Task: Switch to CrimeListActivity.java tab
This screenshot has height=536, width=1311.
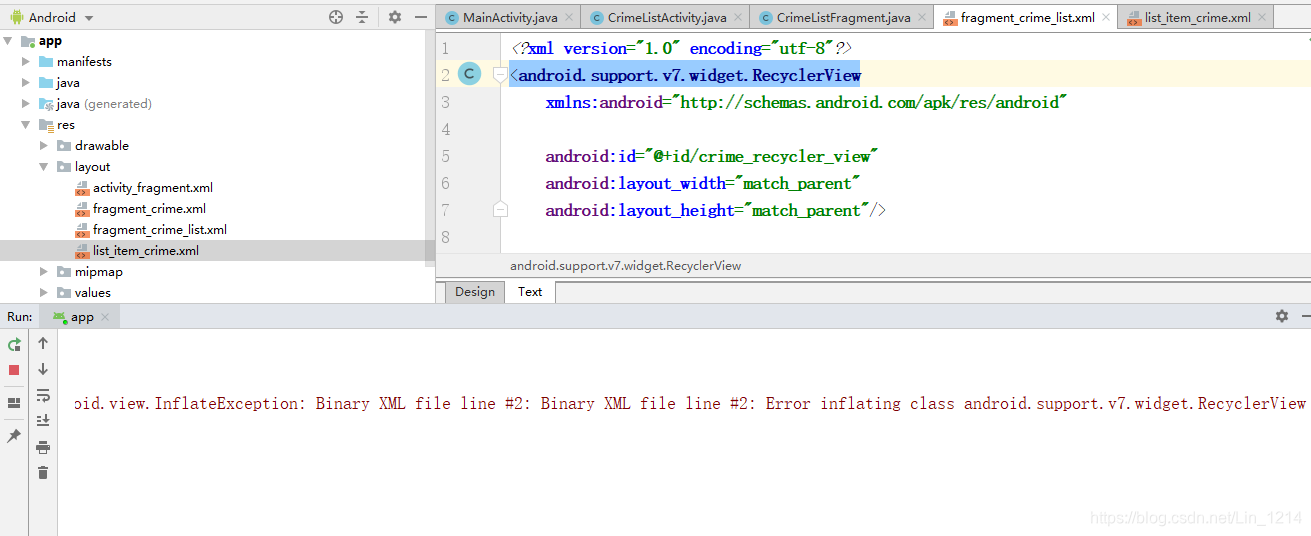Action: pos(667,17)
